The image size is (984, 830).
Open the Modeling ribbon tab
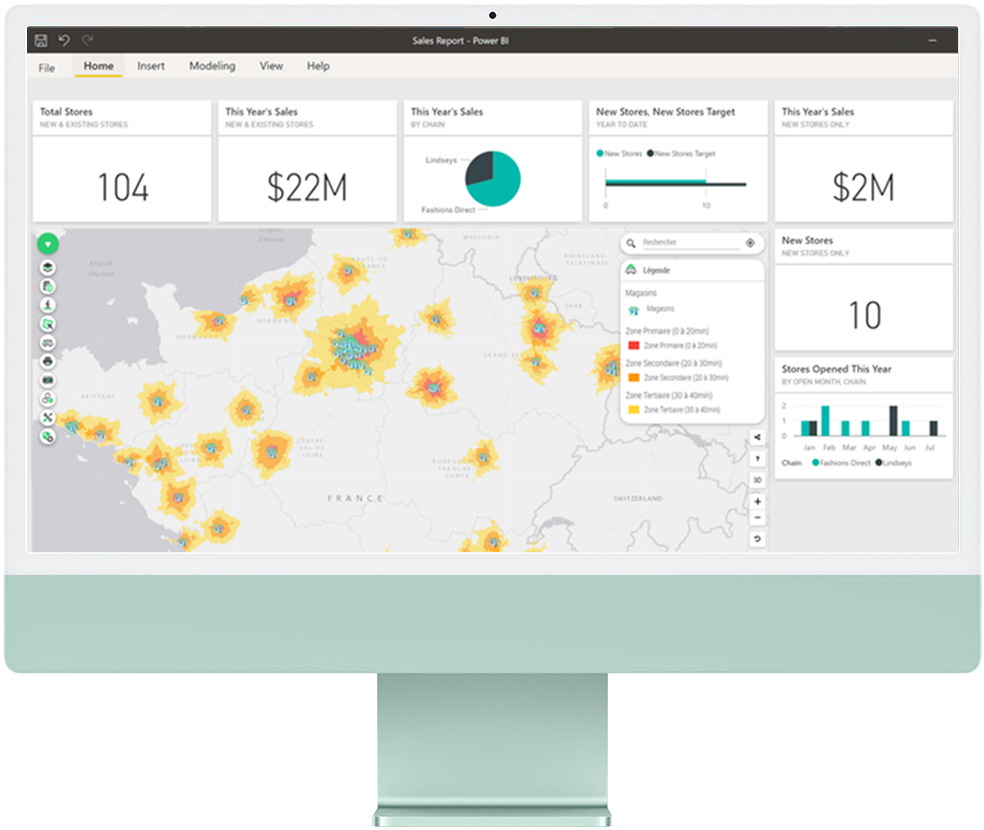pos(212,66)
